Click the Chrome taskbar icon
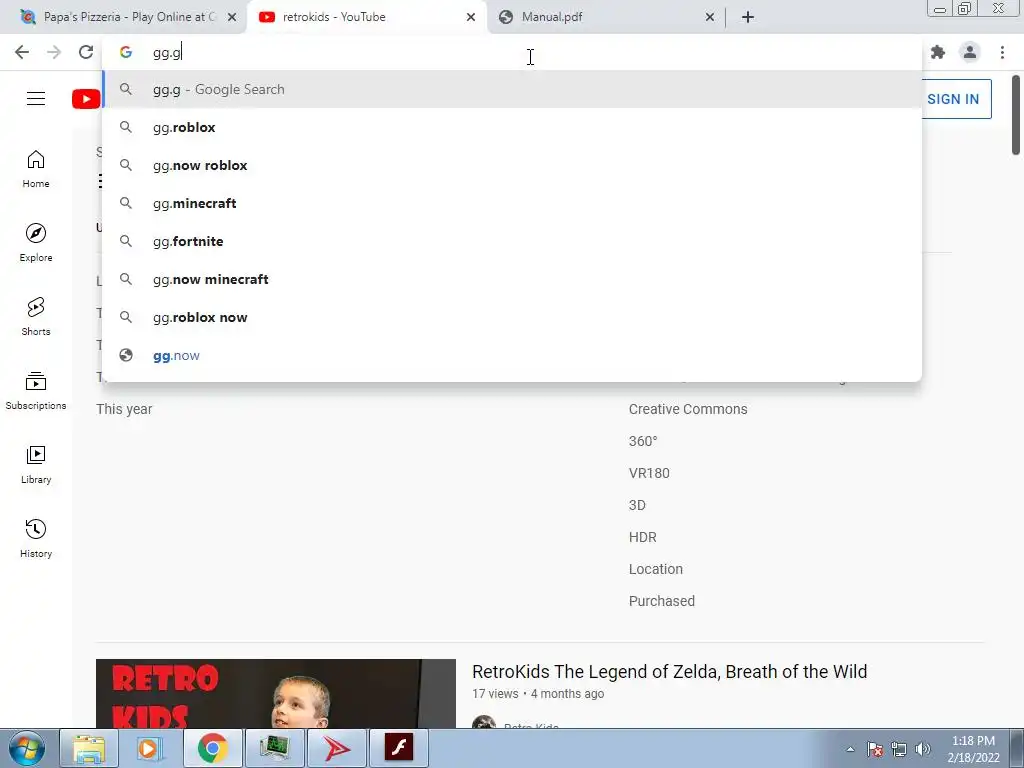 point(212,748)
